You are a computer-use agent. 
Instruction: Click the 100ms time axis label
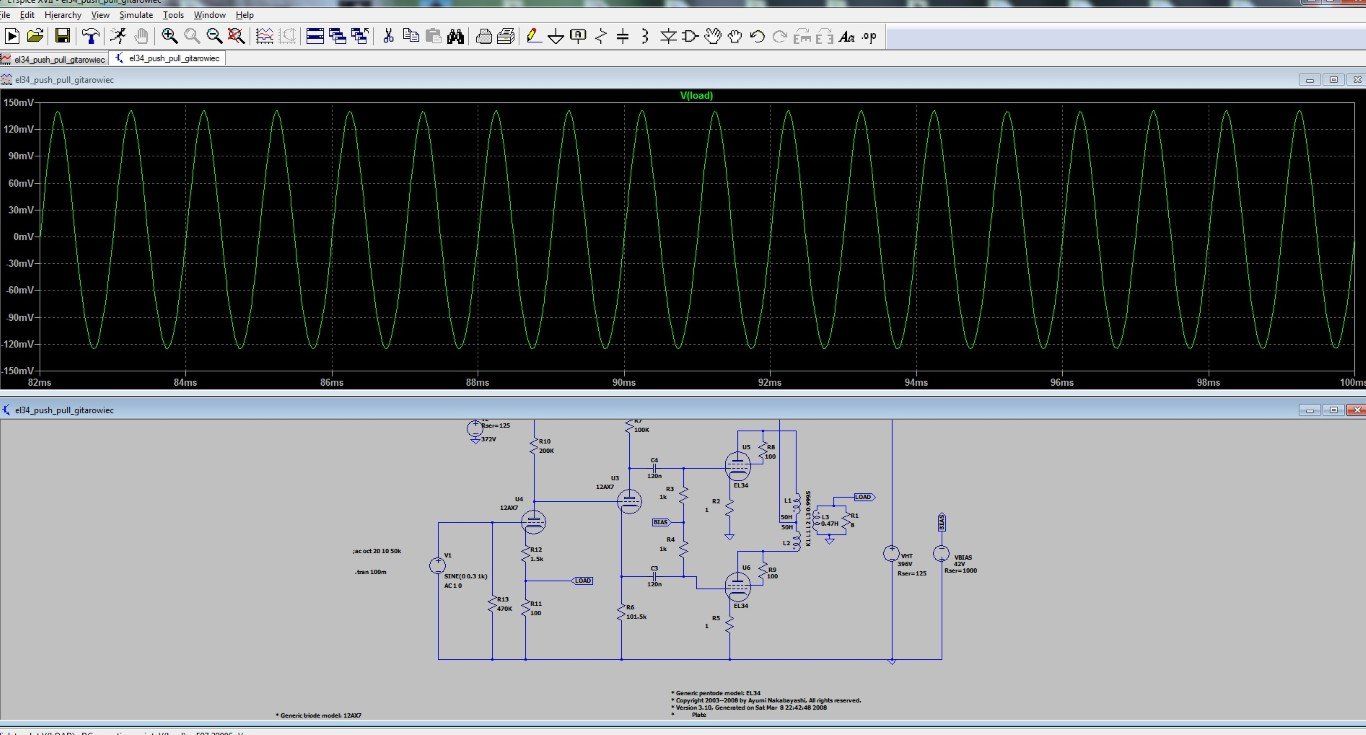1351,383
